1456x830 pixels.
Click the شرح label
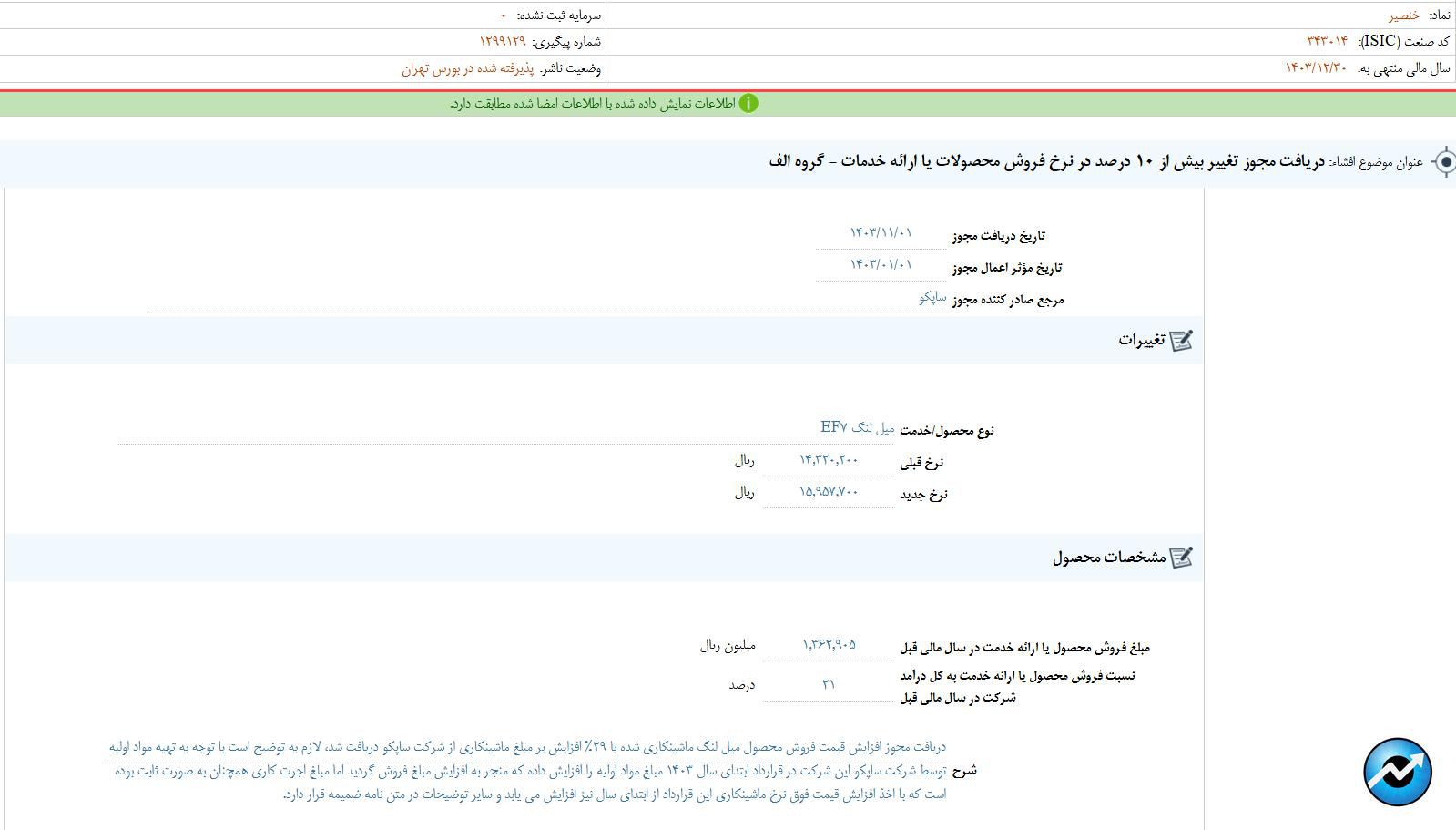point(963,771)
